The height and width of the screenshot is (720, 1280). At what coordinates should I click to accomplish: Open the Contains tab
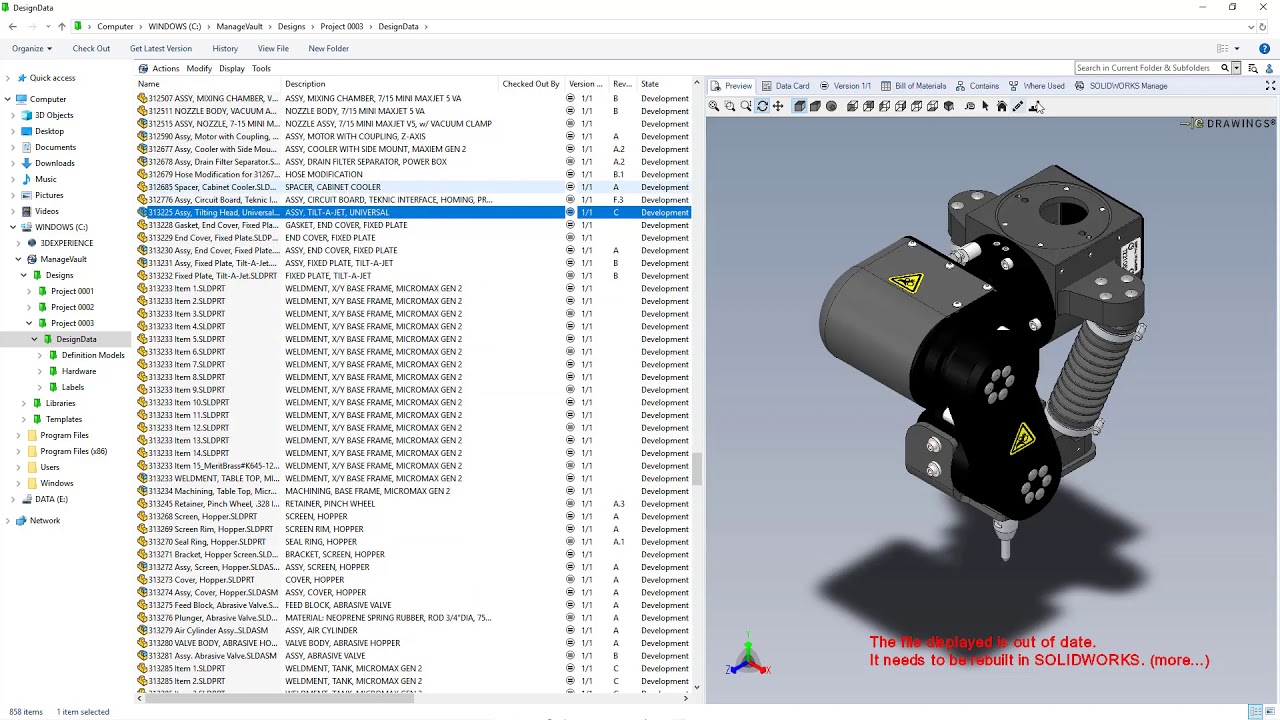pyautogui.click(x=977, y=86)
